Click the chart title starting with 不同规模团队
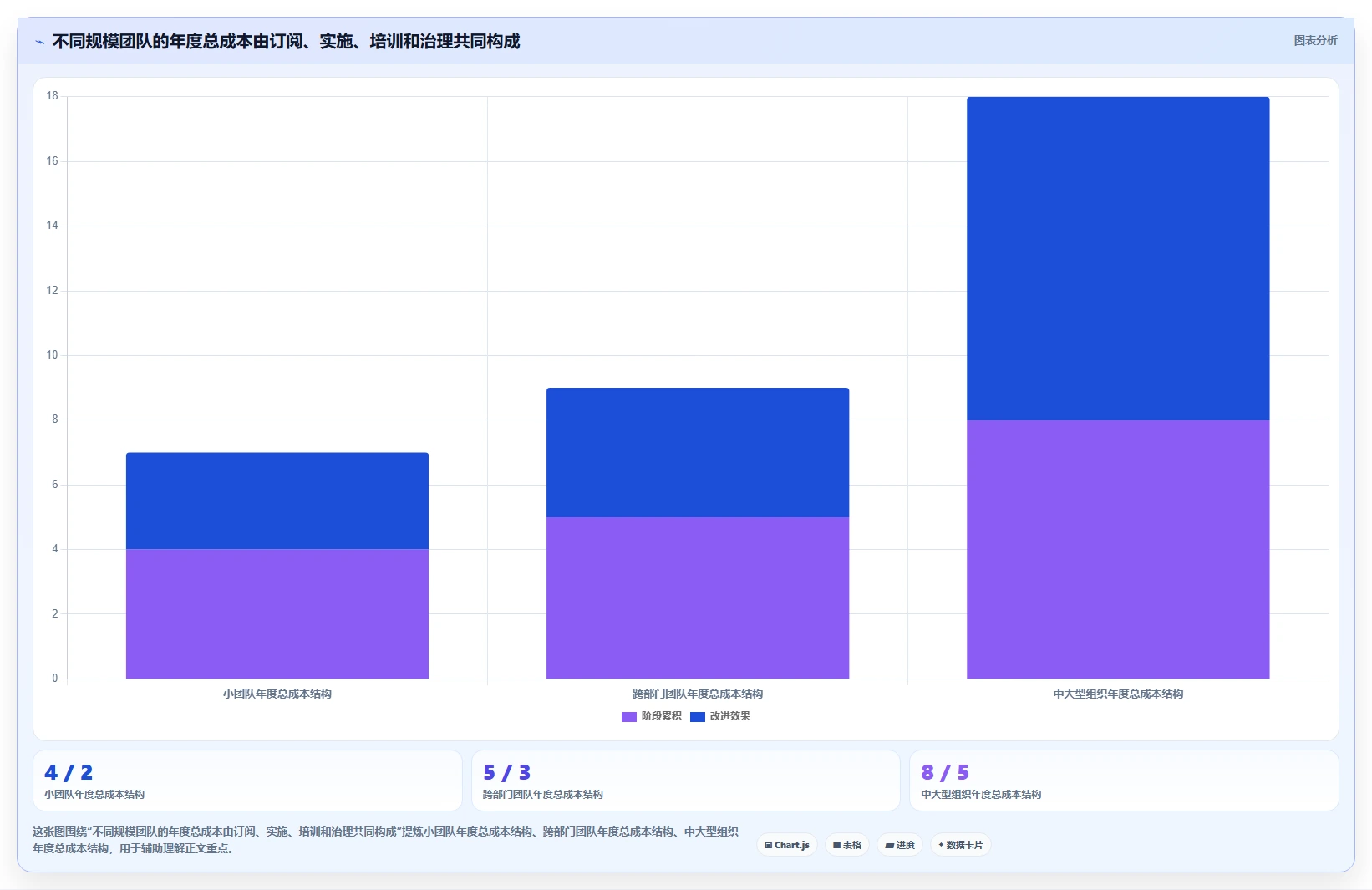Screen dimensions: 1372x890 (286, 41)
